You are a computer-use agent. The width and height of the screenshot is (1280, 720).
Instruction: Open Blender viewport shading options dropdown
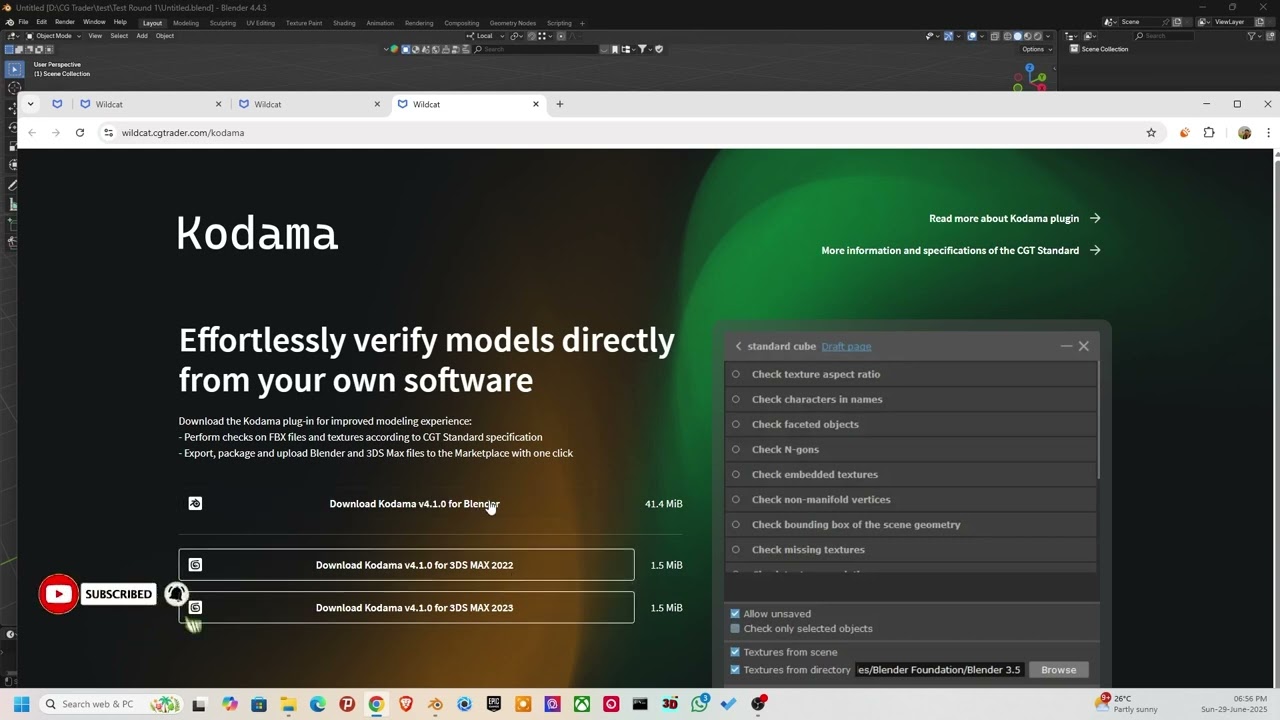[1050, 36]
